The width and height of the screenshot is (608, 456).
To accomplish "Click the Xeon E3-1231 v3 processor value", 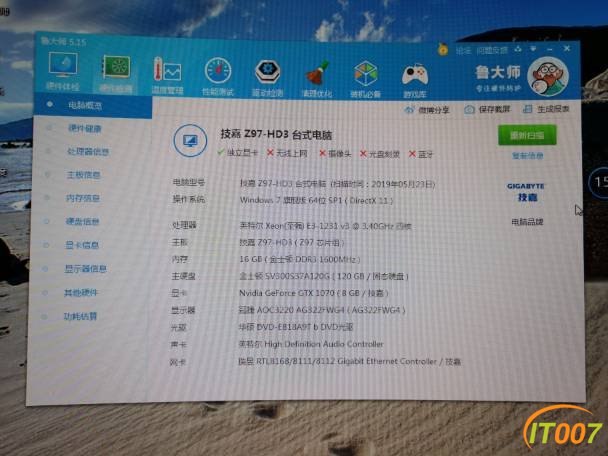I will tap(325, 226).
